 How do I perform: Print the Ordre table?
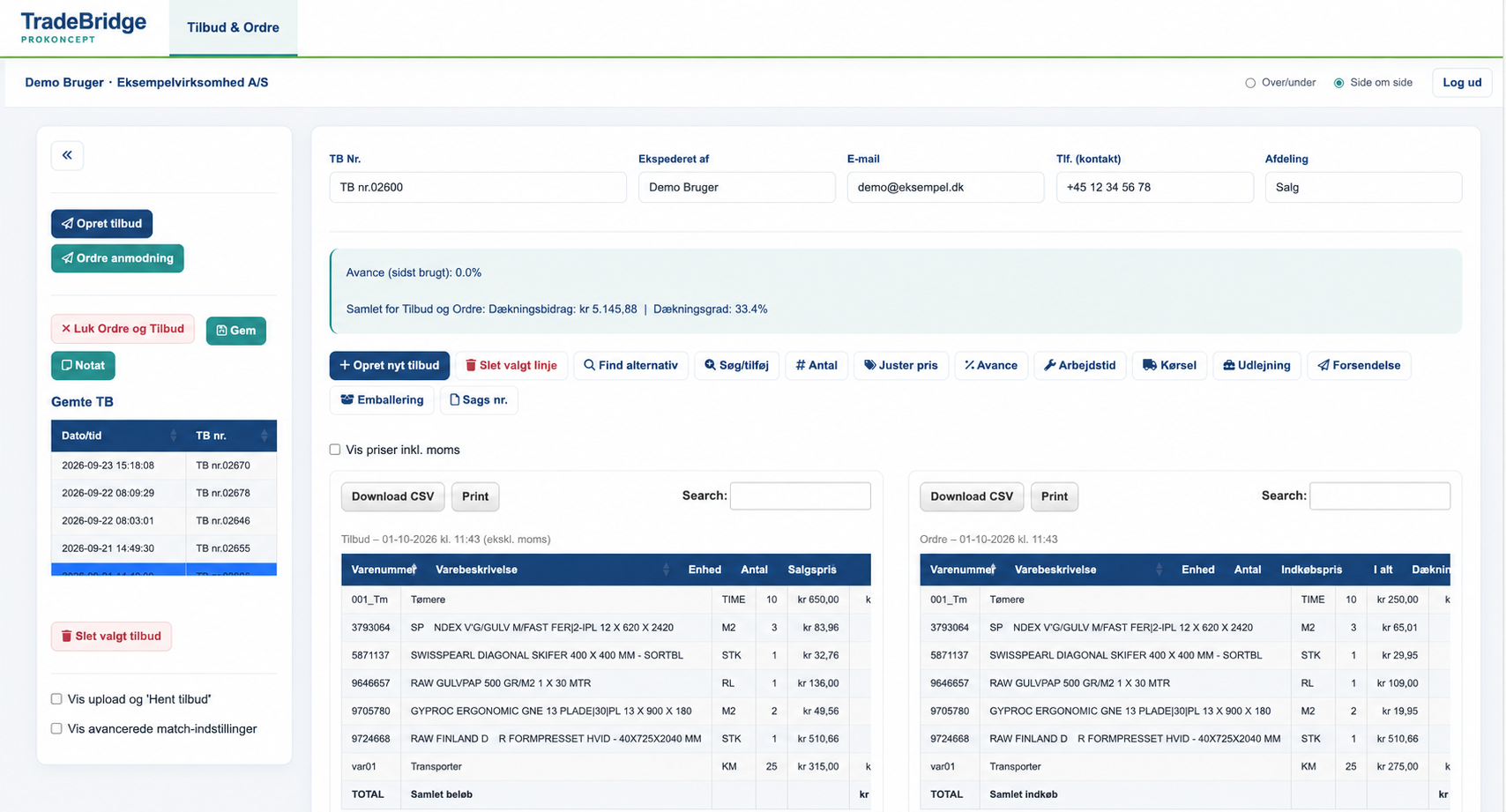click(x=1055, y=496)
